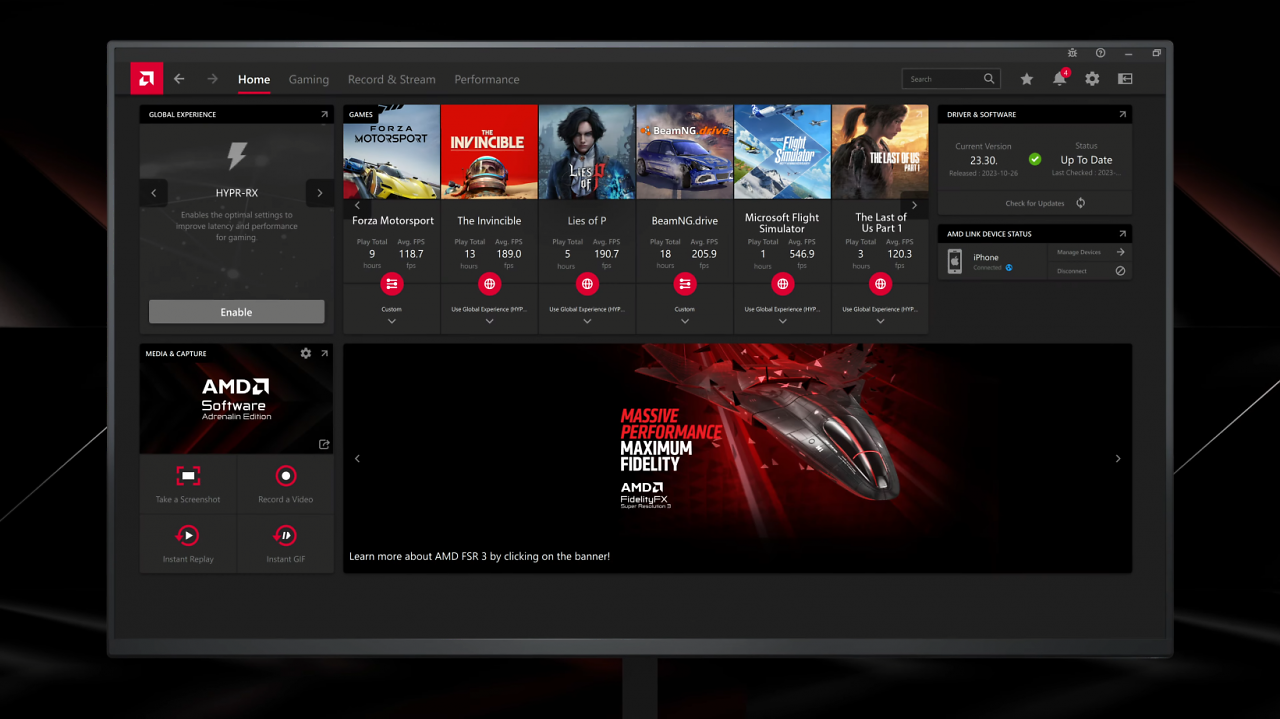Click The Invincible global experience icon
Image resolution: width=1280 pixels, height=719 pixels.
(x=489, y=284)
